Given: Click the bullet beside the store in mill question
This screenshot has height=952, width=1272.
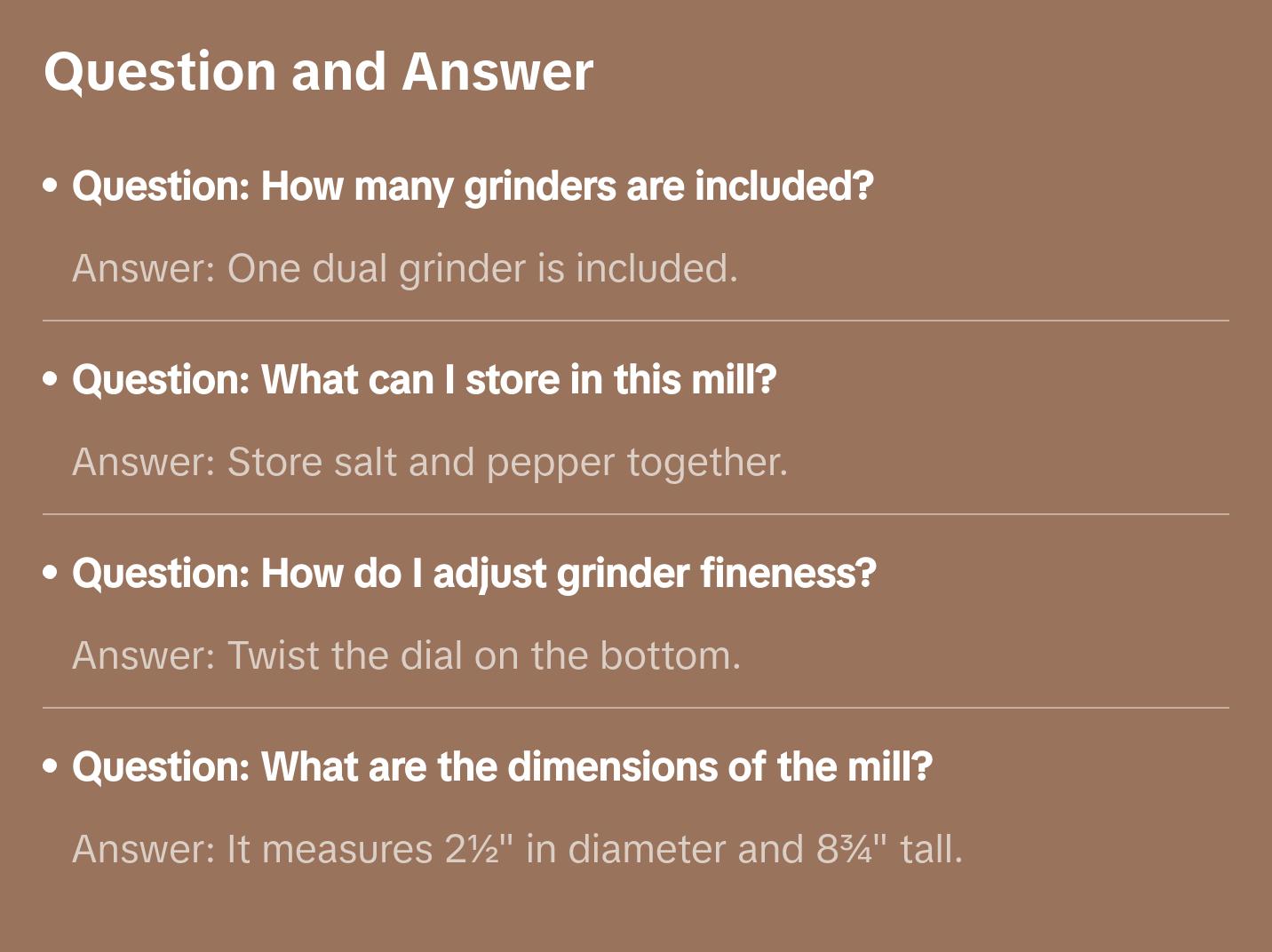Looking at the screenshot, I should [51, 380].
